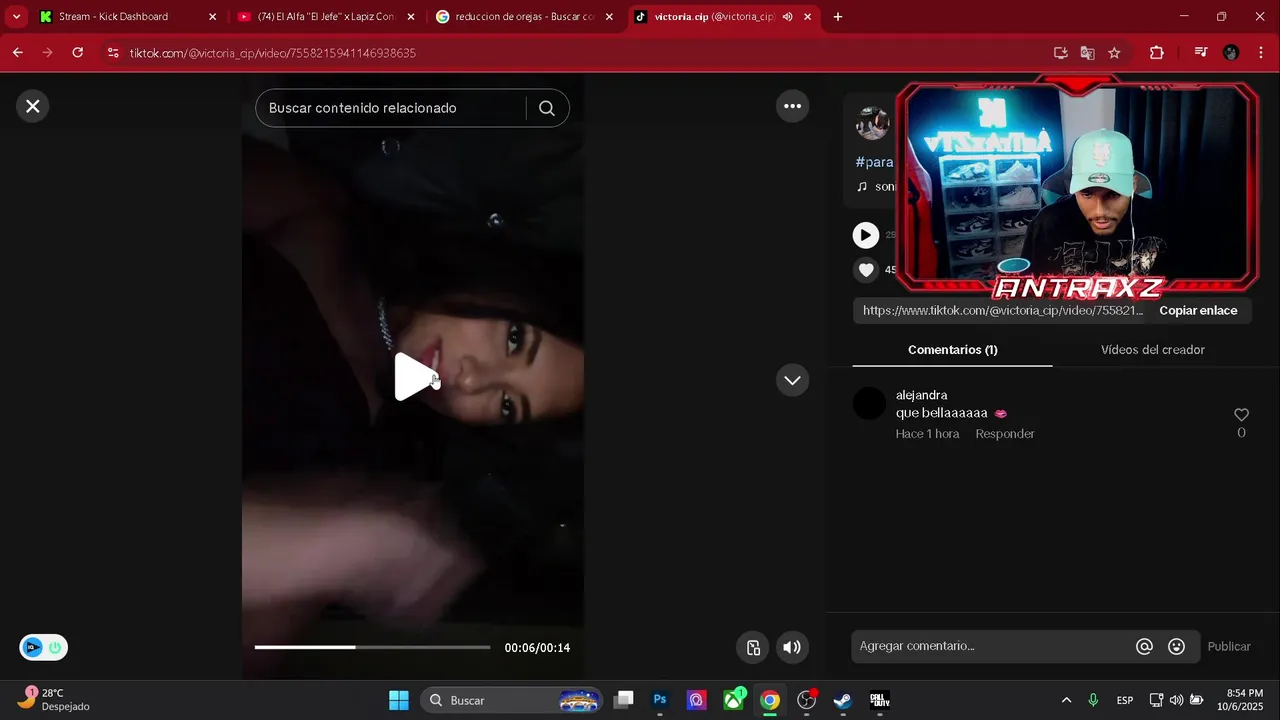
Task: Mute the TikTok video volume
Action: point(792,647)
